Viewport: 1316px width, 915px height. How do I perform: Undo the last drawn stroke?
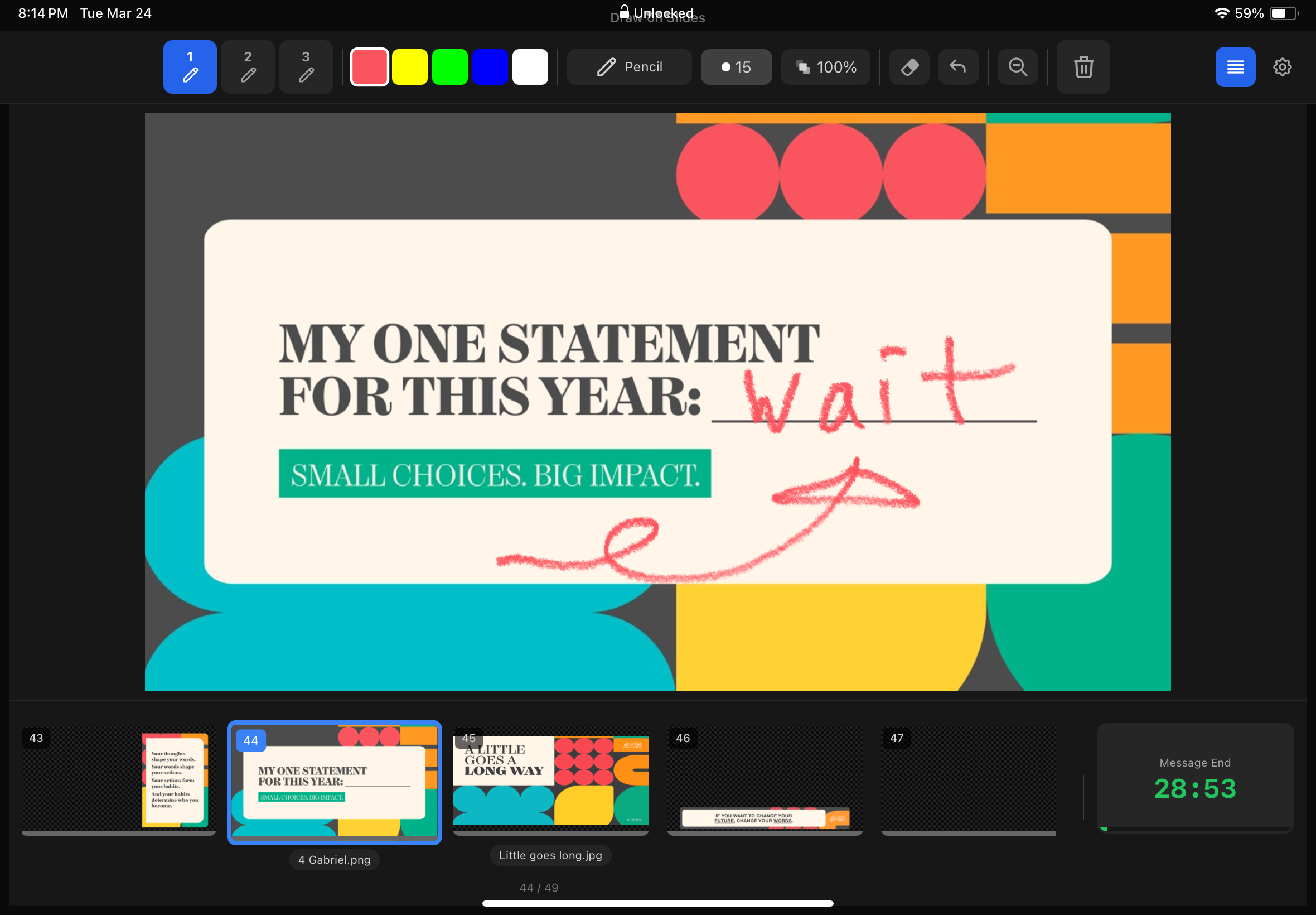958,66
